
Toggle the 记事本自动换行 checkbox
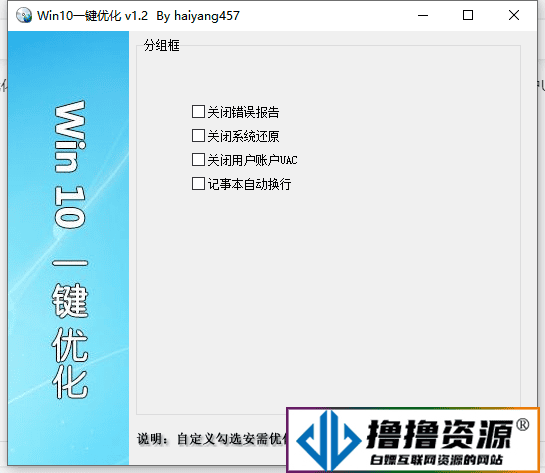(198, 184)
